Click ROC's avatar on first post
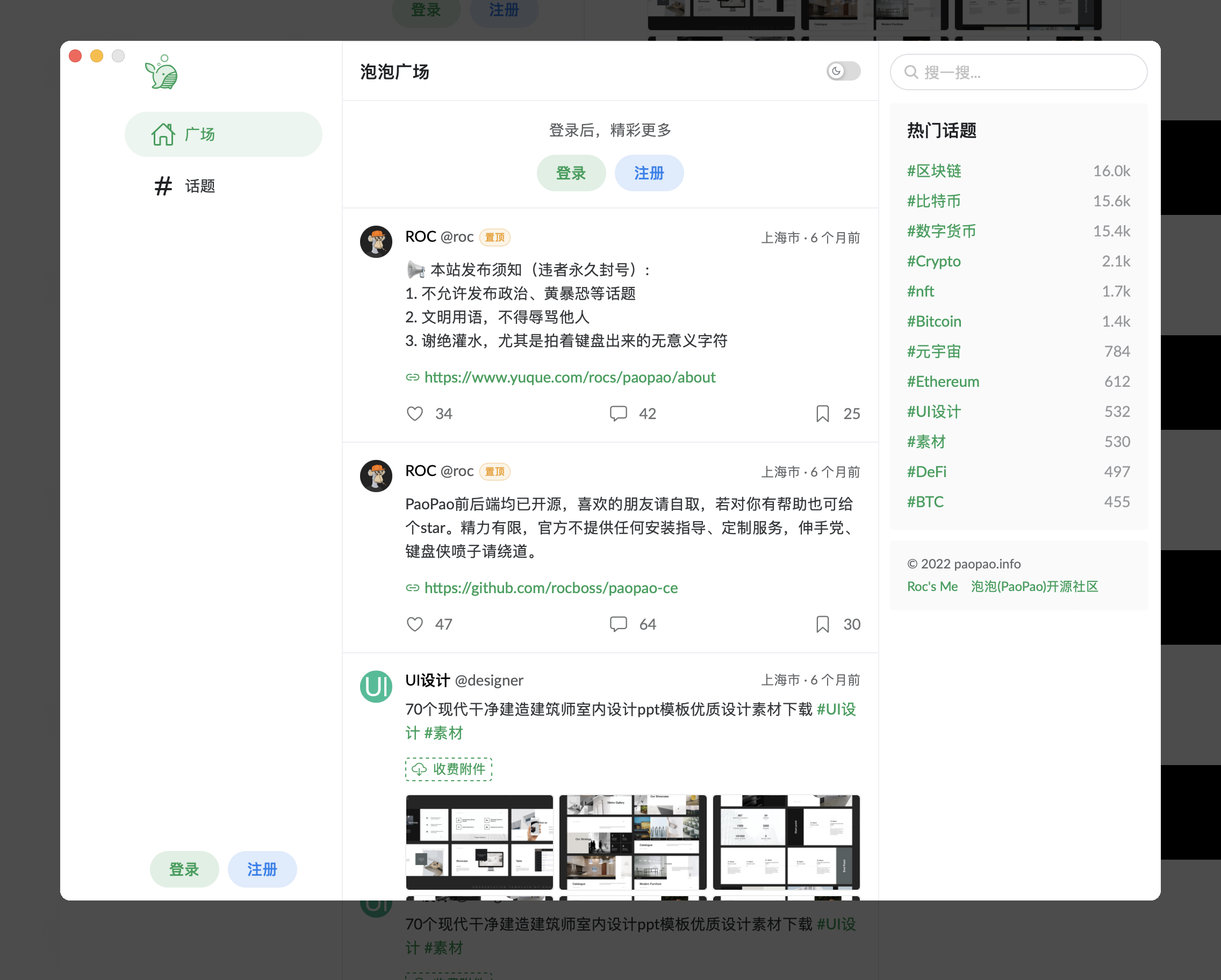Image resolution: width=1221 pixels, height=980 pixels. [376, 242]
